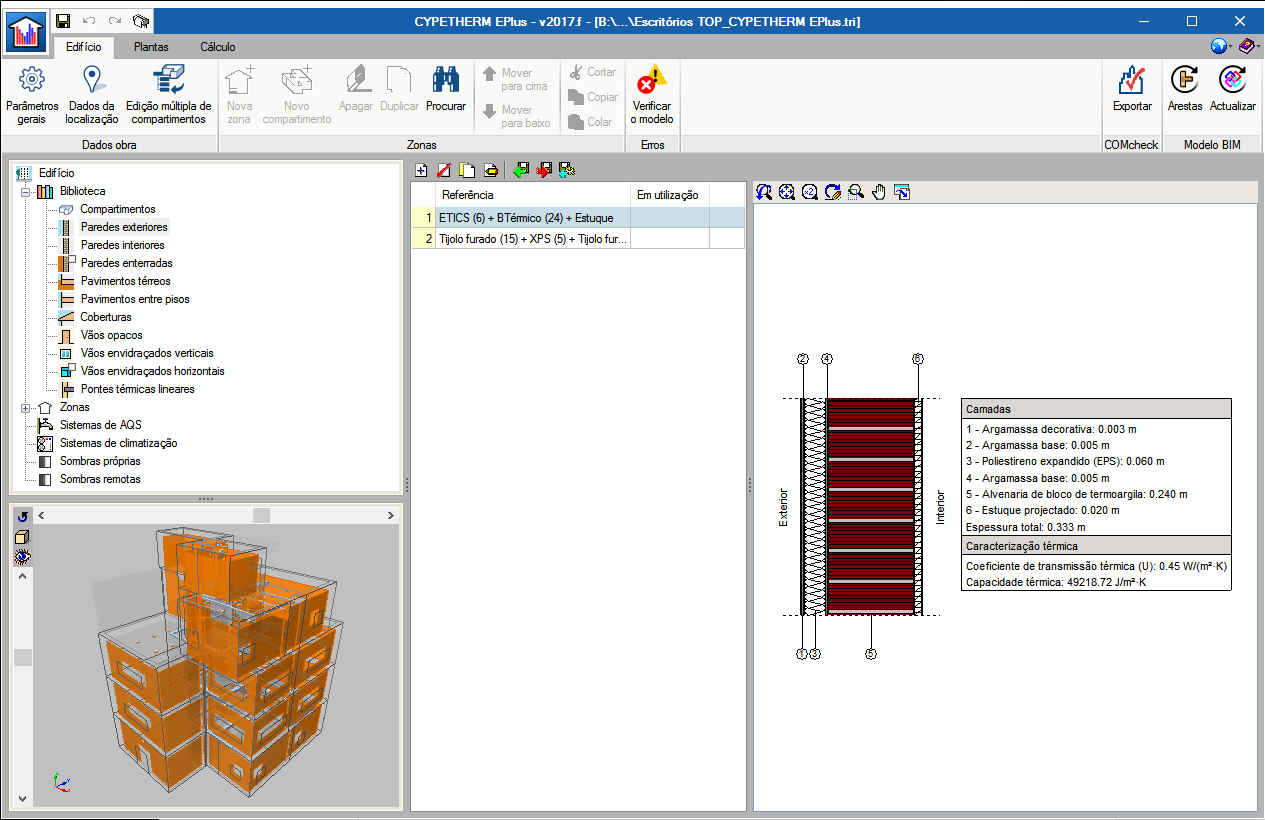The height and width of the screenshot is (820, 1265).
Task: Collapse the Biblioteca tree node
Action: coord(25,191)
